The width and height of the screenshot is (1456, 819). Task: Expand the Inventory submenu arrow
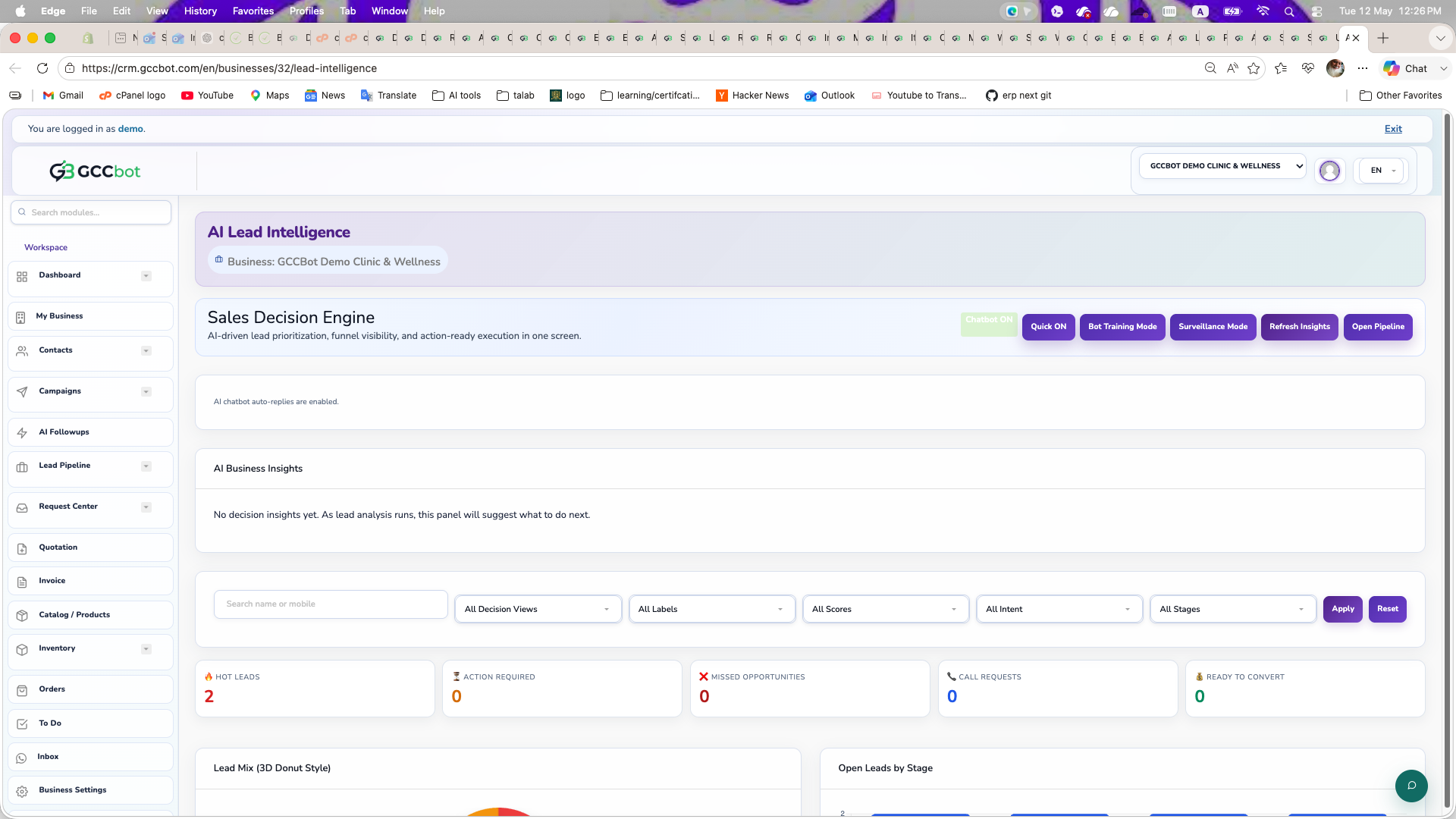coord(146,649)
